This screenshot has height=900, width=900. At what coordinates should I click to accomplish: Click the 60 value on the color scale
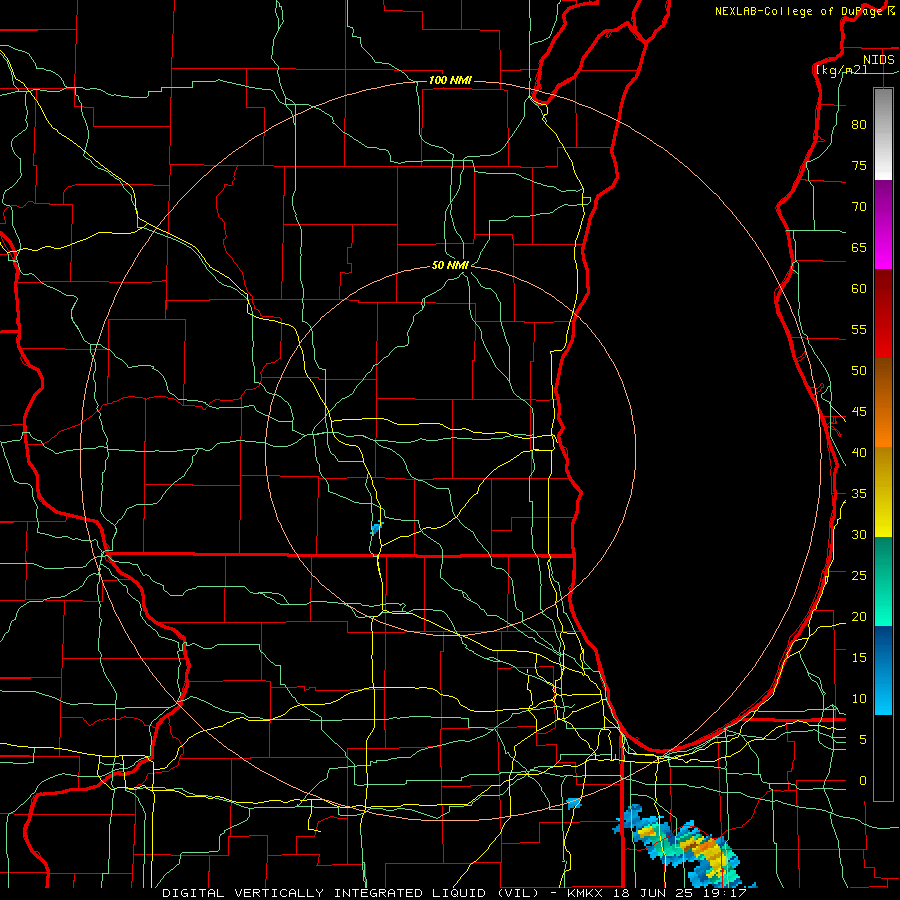[x=859, y=289]
